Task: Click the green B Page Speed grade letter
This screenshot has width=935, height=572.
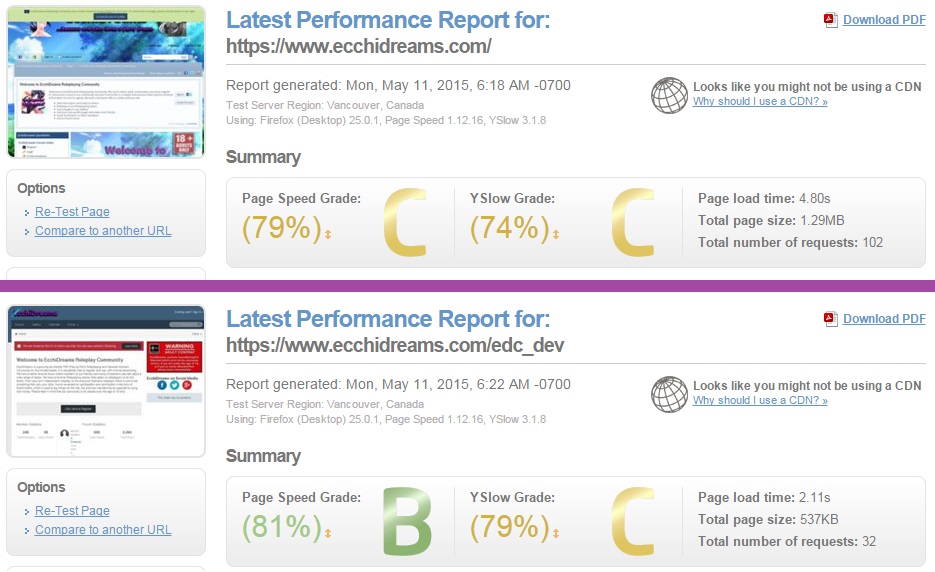Action: tap(407, 521)
